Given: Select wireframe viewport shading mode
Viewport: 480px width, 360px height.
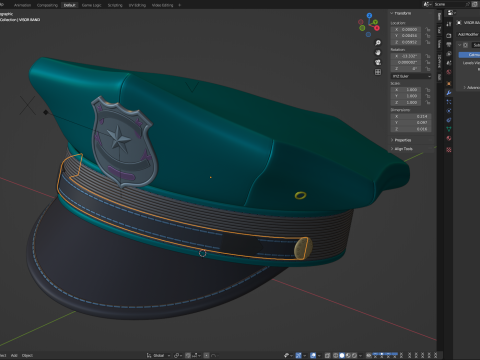Looking at the screenshot, I should coord(336,356).
